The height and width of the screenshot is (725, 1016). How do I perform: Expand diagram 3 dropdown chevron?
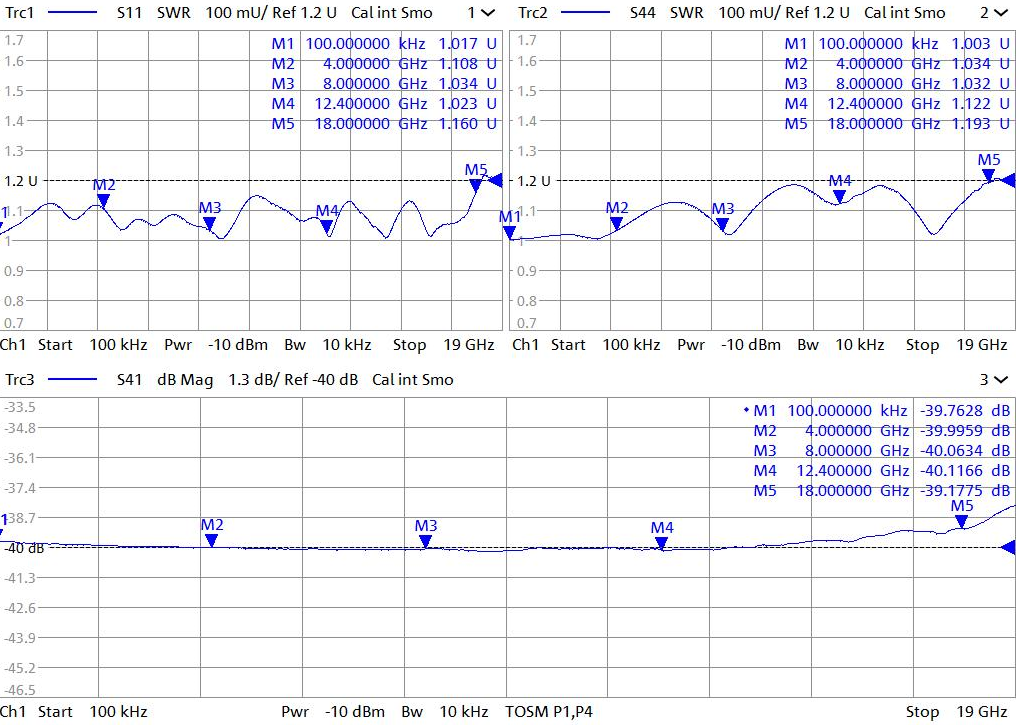coord(1000,380)
